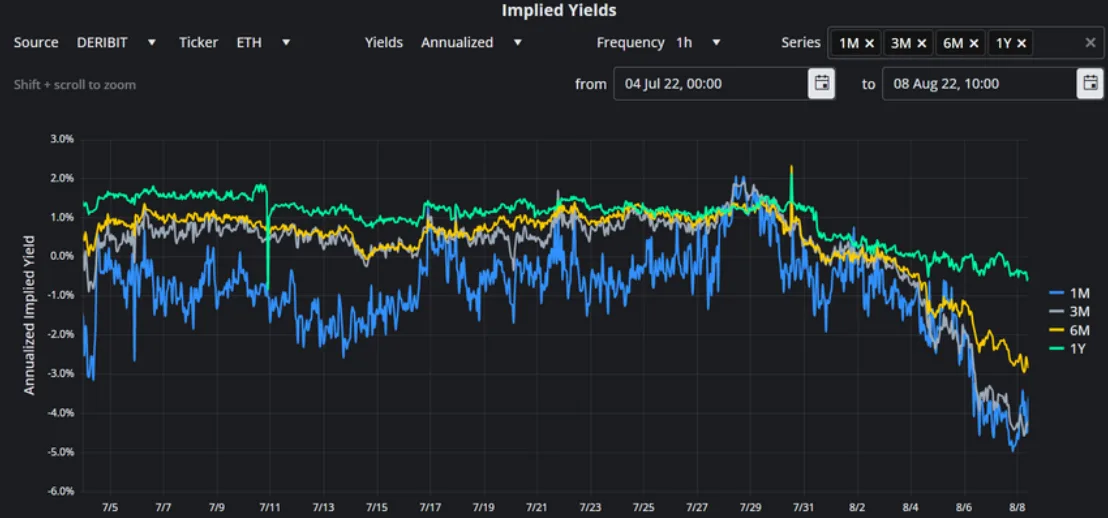Toggle the 3M legend entry
The height and width of the screenshot is (518, 1108).
1069,312
